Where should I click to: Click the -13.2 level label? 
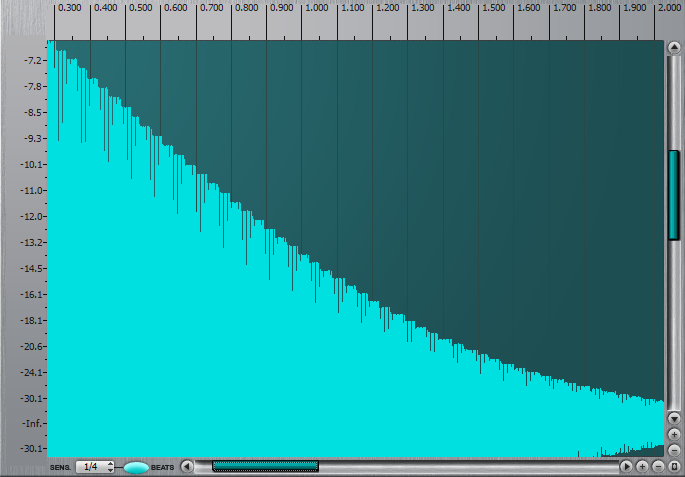point(31,242)
